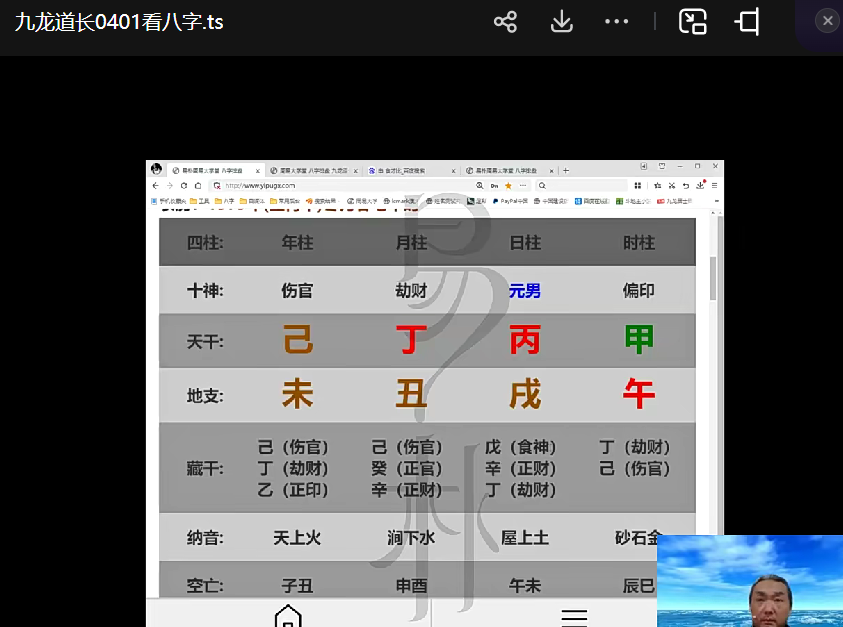Viewport: 843px width, 627px height.
Task: Click the home icon at page bottom
Action: (288, 615)
